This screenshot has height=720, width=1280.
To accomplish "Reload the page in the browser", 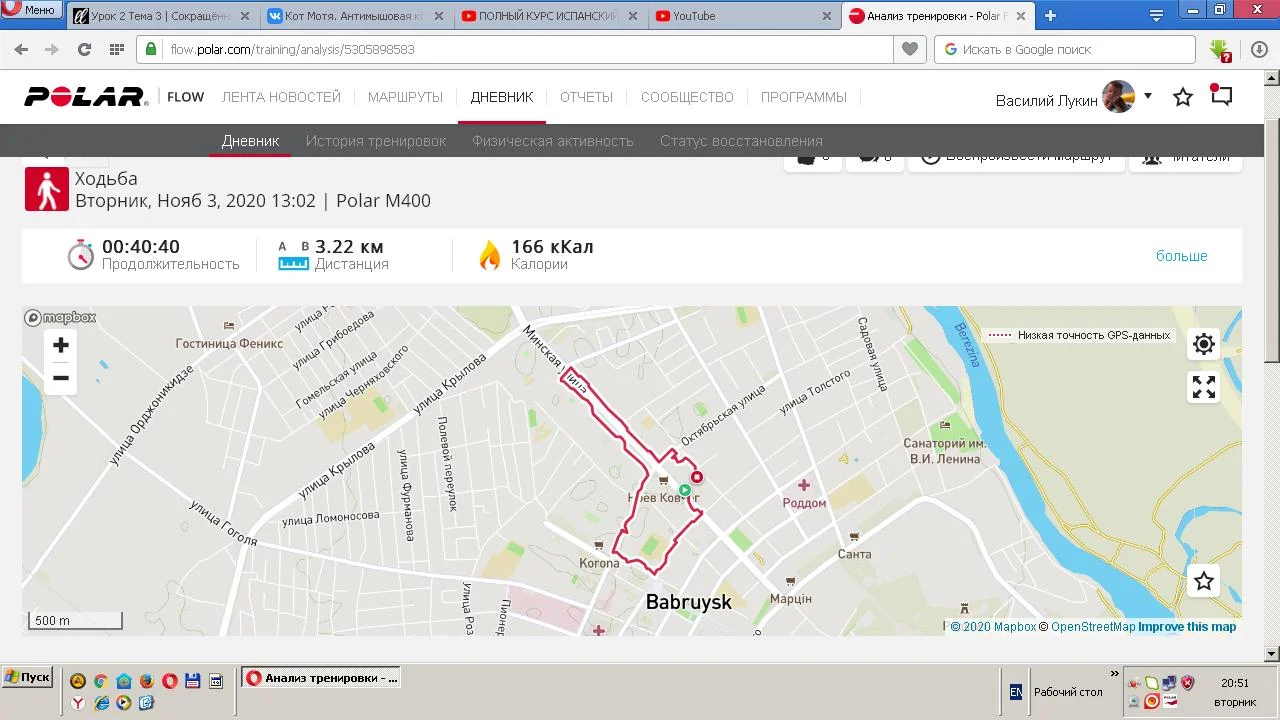I will click(84, 49).
